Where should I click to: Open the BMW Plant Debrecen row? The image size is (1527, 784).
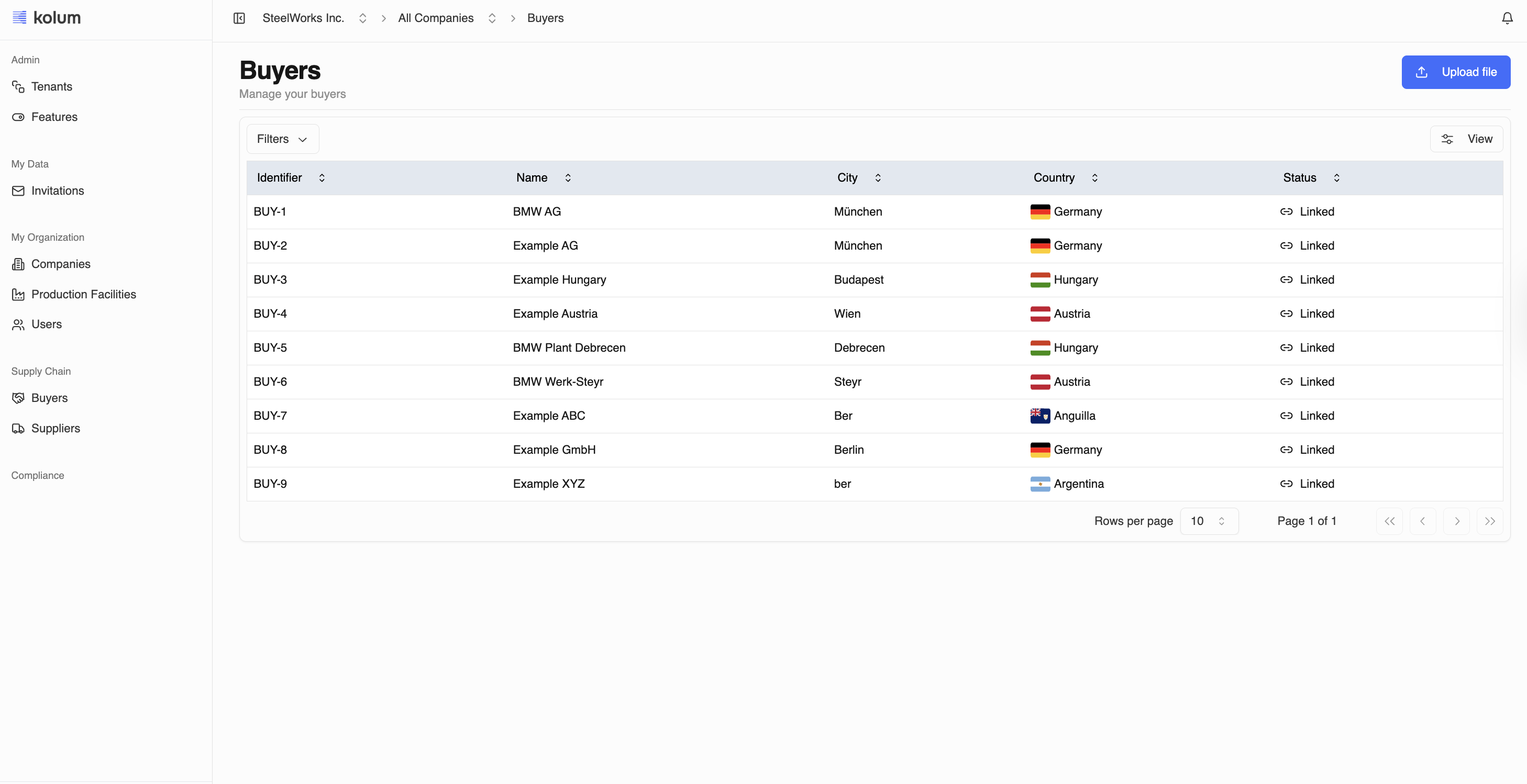(x=569, y=348)
